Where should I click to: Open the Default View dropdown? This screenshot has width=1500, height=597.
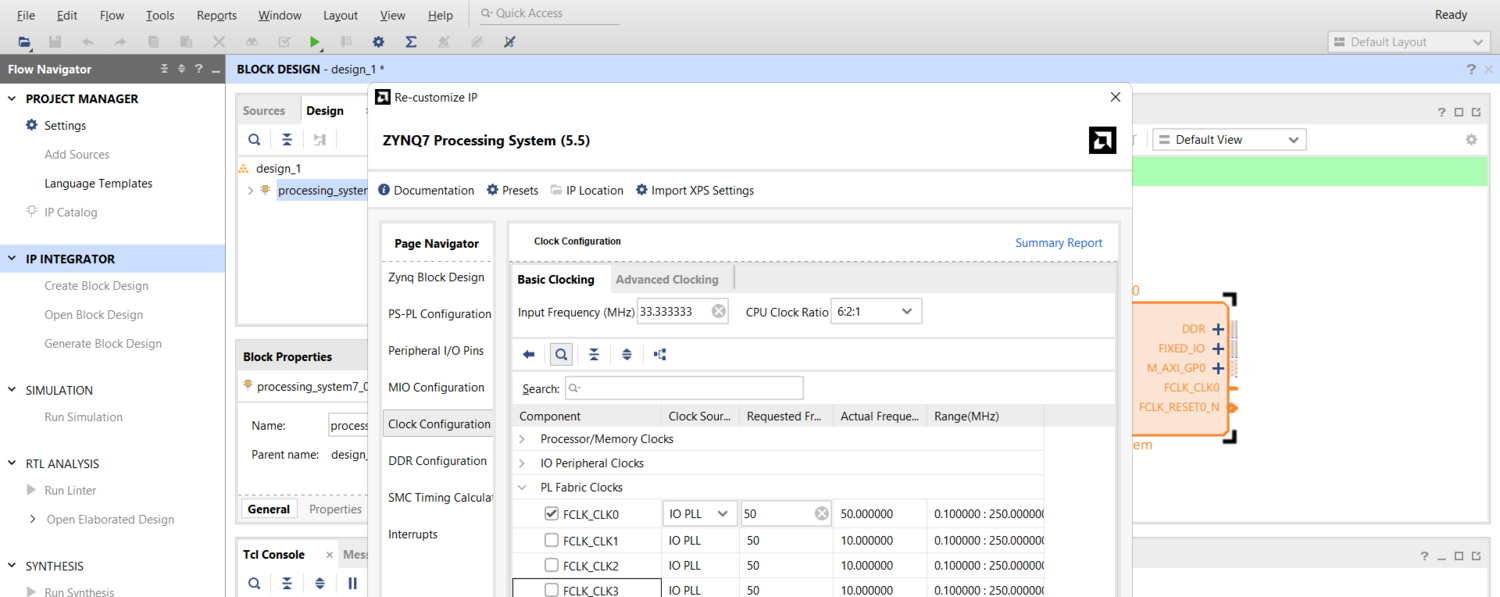click(x=1229, y=140)
